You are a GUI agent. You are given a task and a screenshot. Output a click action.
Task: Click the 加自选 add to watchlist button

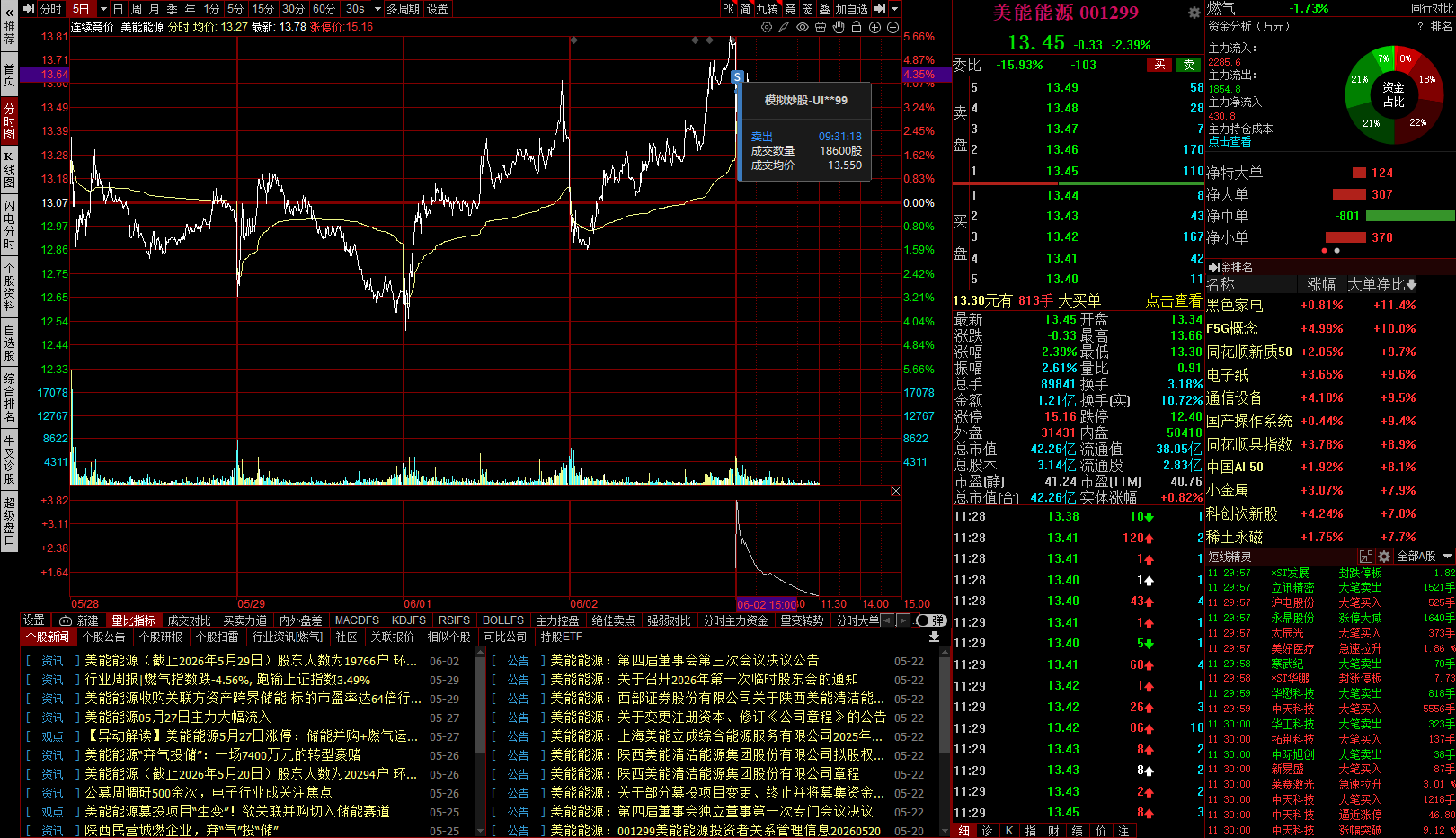852,9
